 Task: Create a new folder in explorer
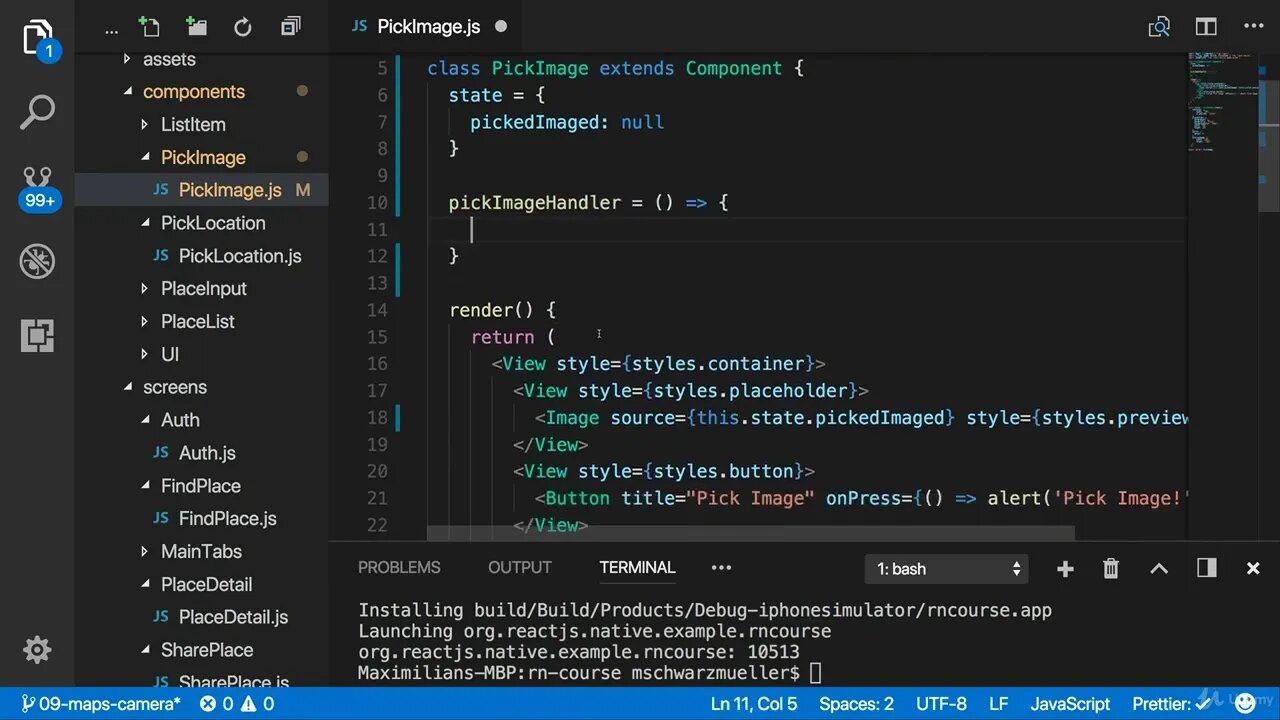click(196, 27)
